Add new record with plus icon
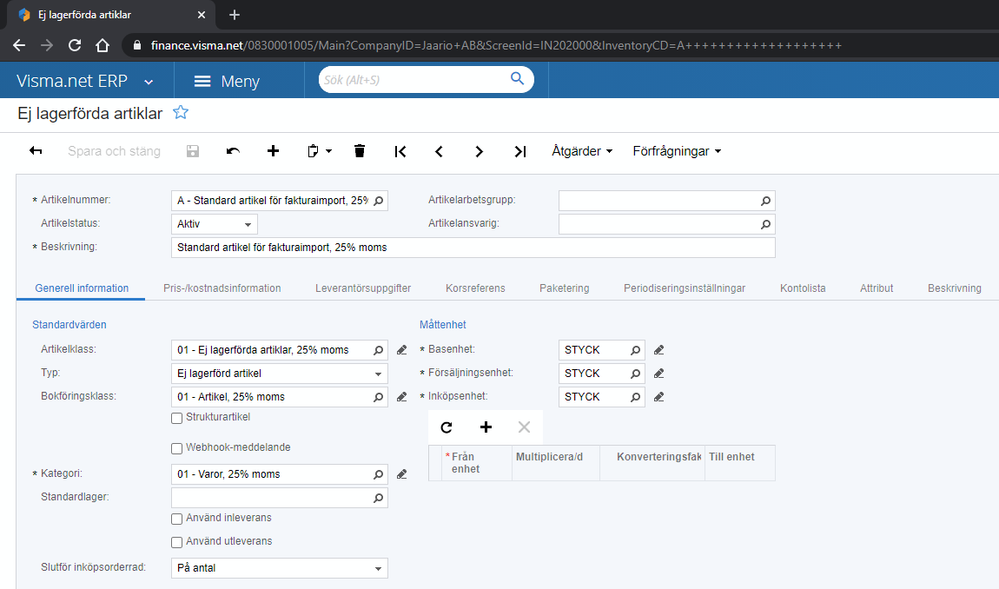The height and width of the screenshot is (589, 999). click(273, 151)
